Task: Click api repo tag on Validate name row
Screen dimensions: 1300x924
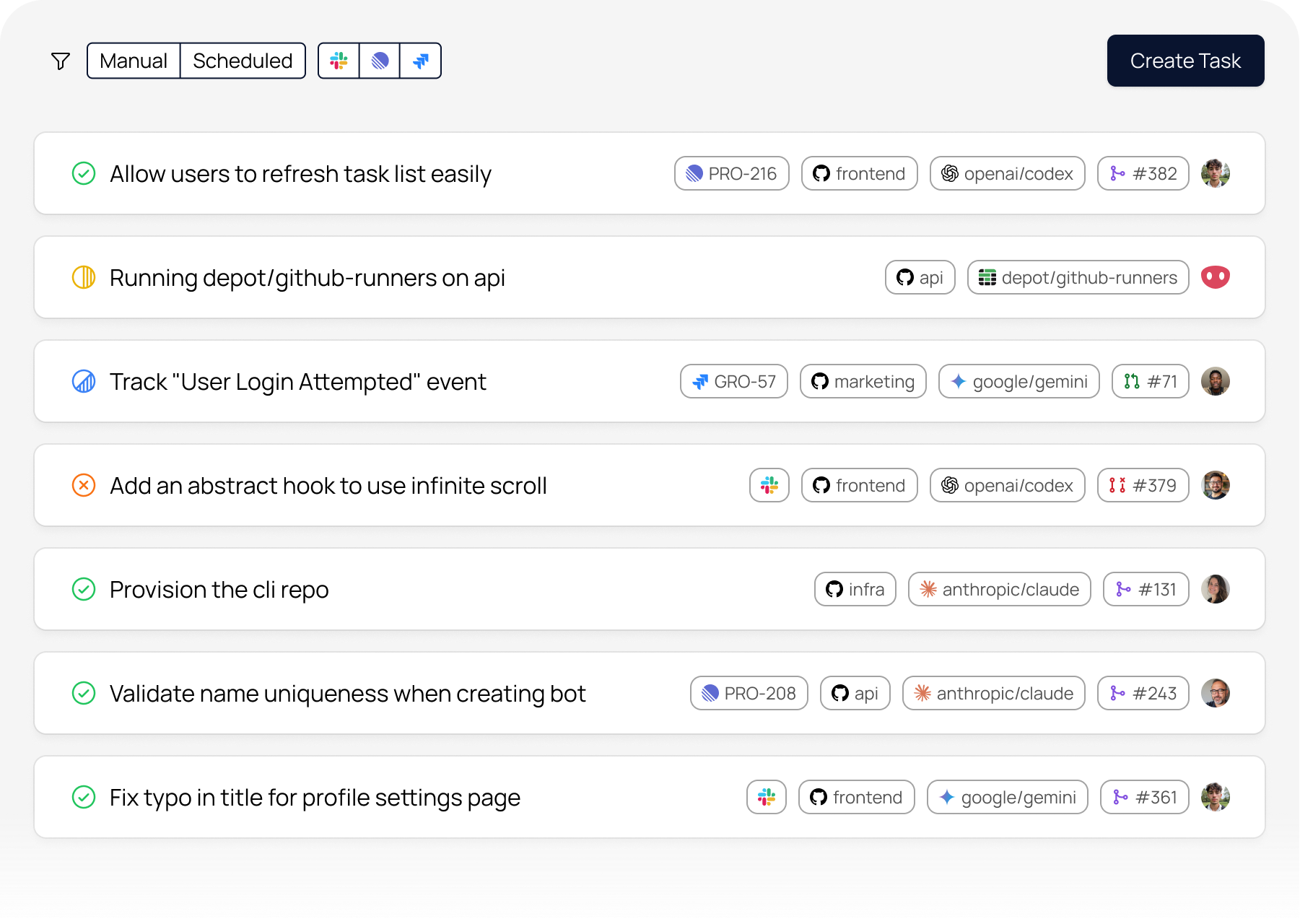Action: [x=855, y=693]
